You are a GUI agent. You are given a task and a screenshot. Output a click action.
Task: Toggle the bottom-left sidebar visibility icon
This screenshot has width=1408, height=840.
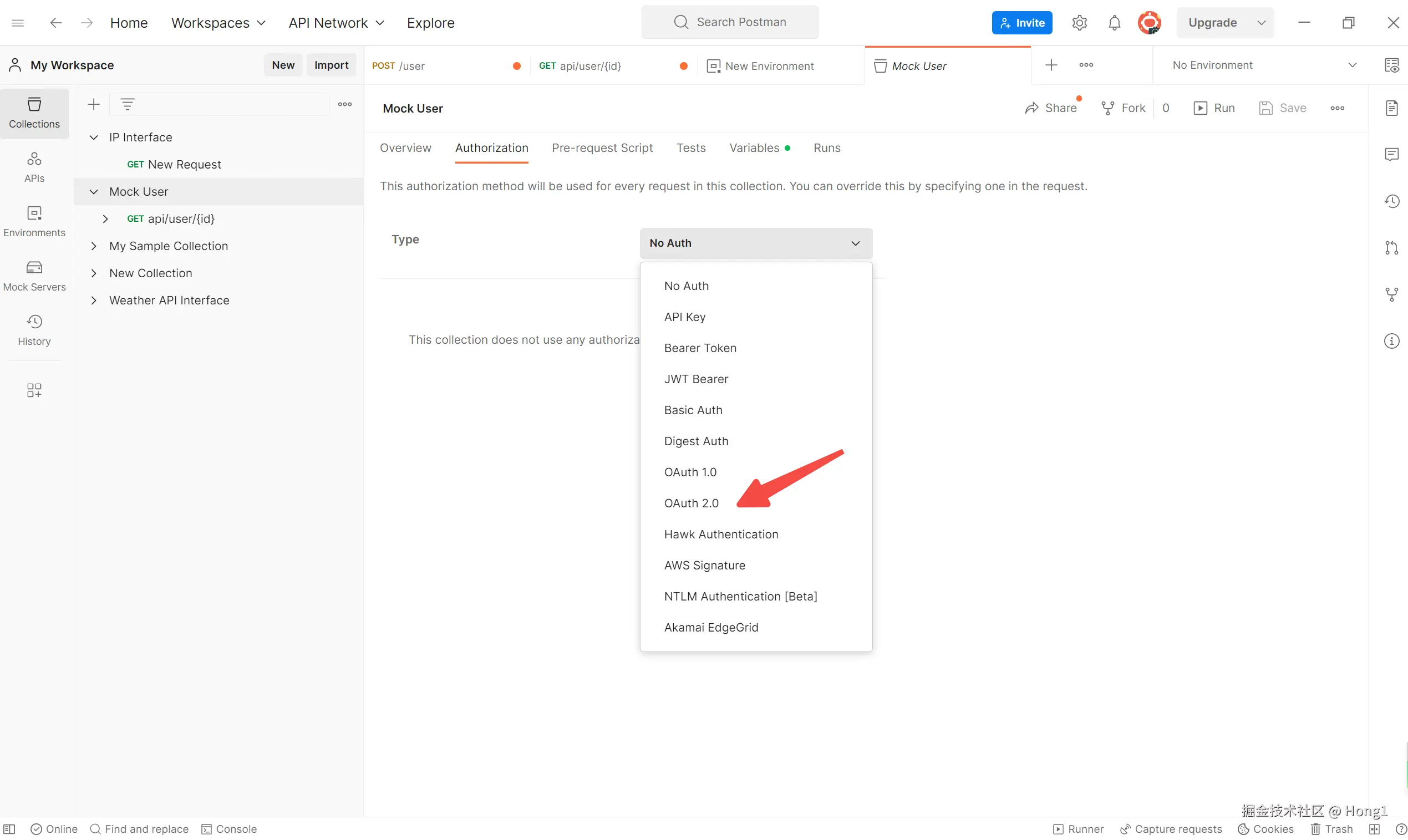(9, 829)
